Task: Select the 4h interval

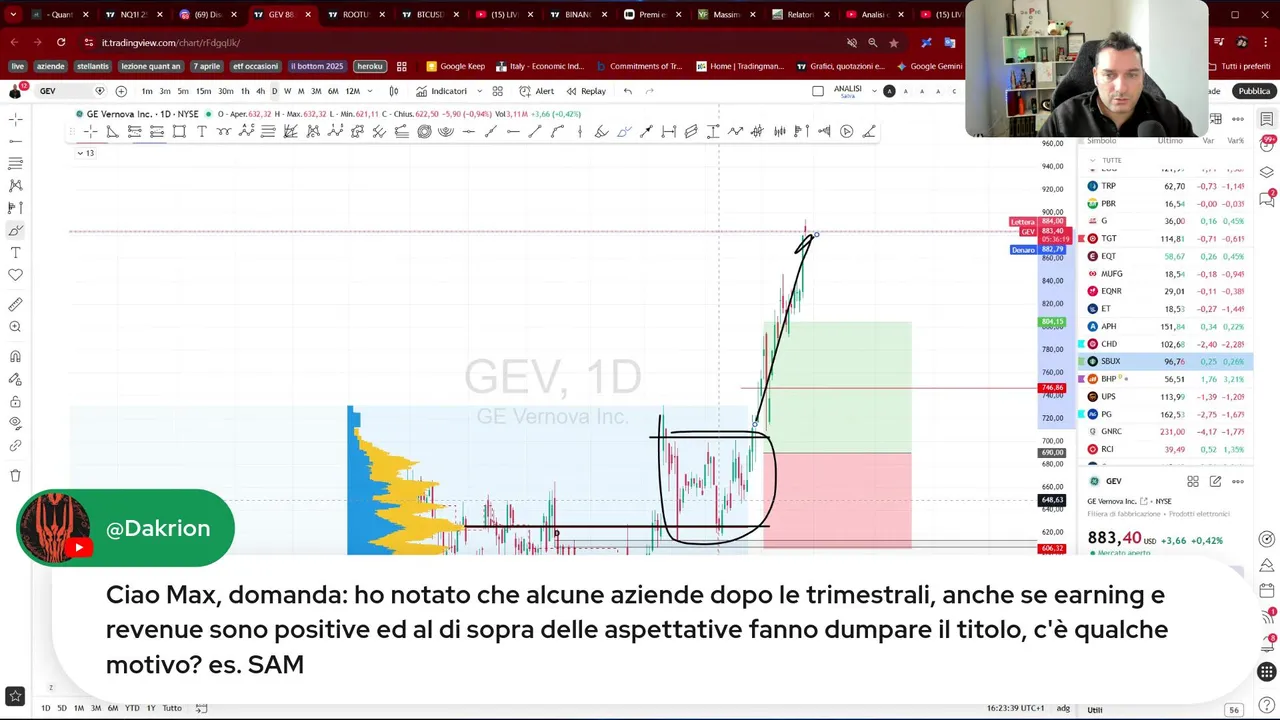Action: point(260,91)
